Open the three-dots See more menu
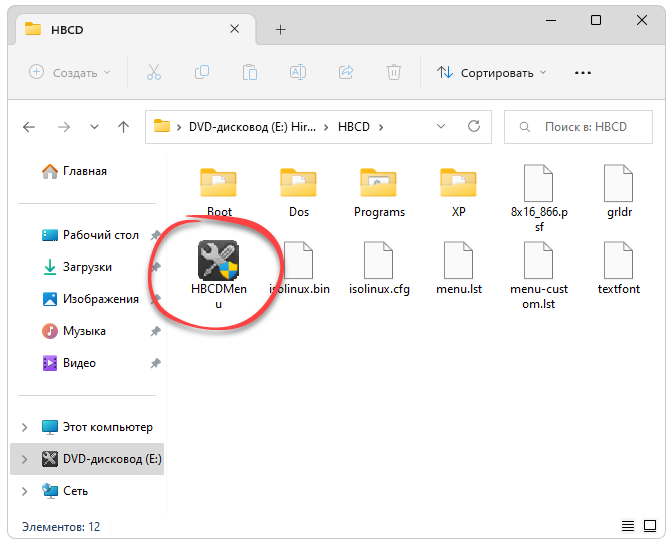Image resolution: width=670 pixels, height=544 pixels. pyautogui.click(x=583, y=73)
